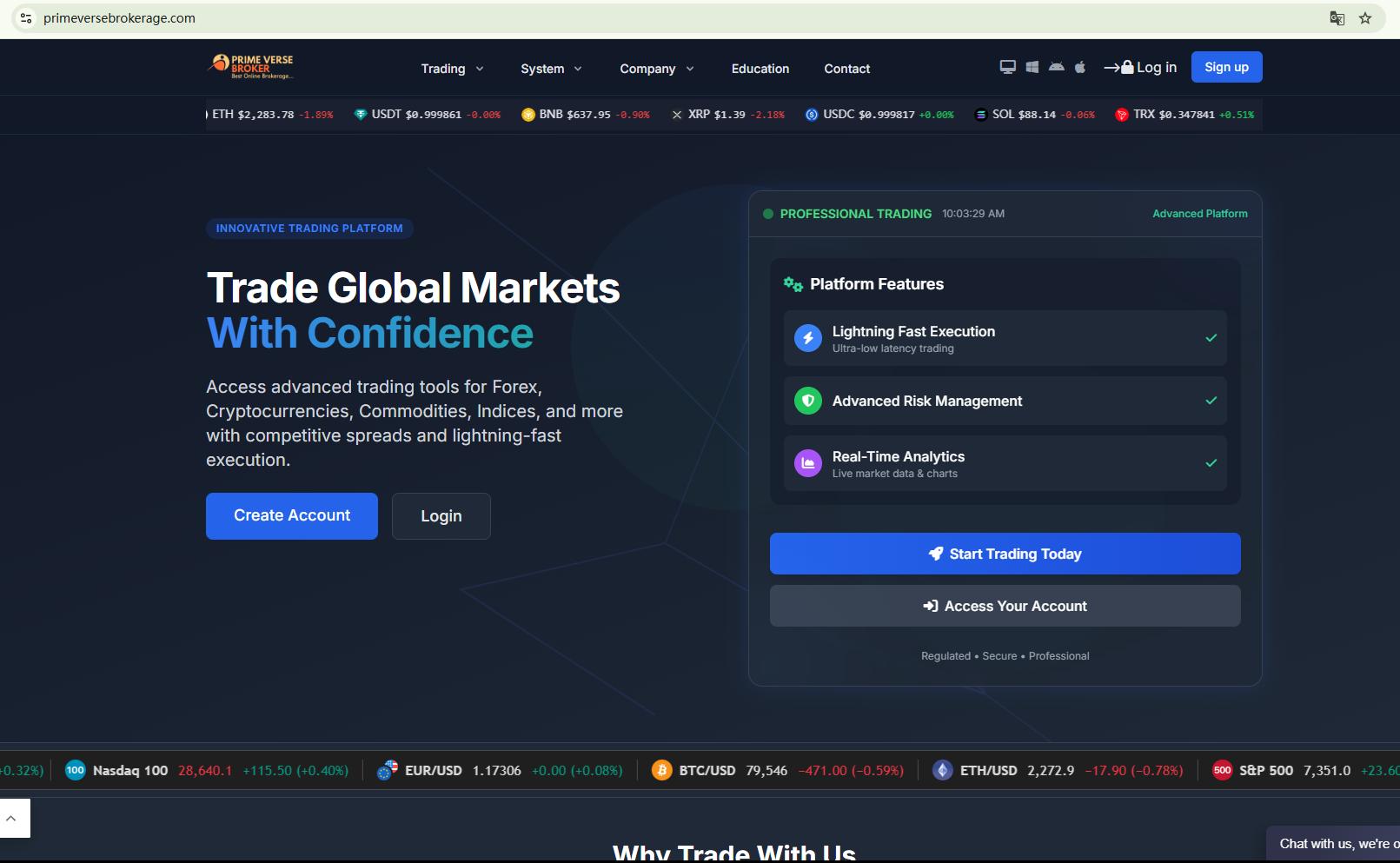Click Regulated Secure Professional footer text

[1005, 656]
